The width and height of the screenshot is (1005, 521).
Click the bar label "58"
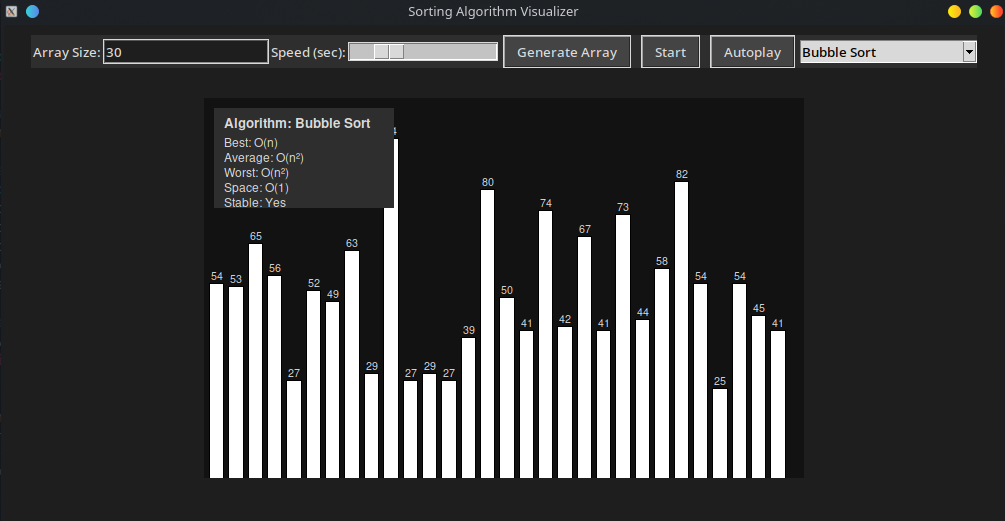coord(661,261)
